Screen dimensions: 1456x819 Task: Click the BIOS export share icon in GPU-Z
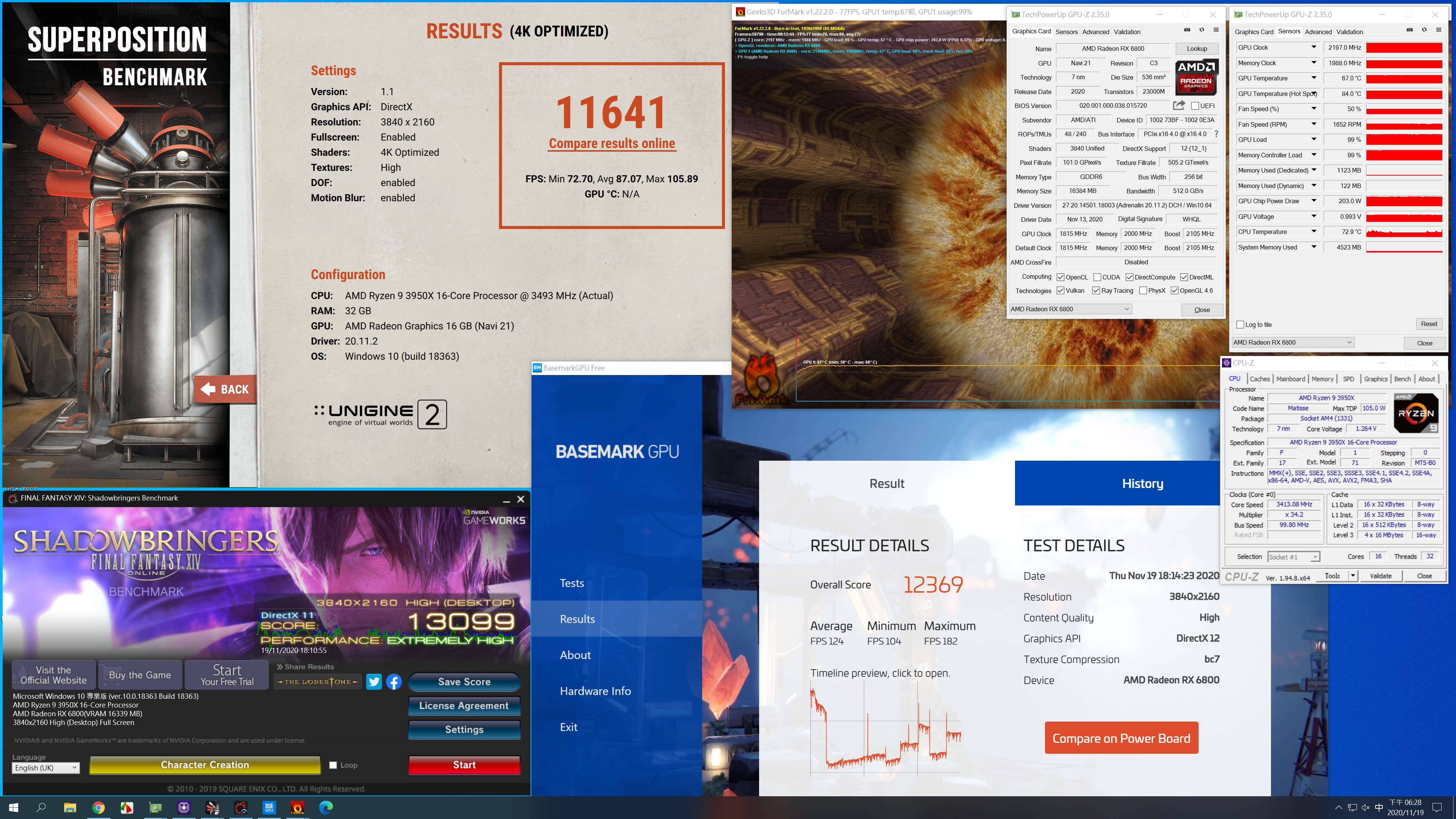click(x=1178, y=105)
